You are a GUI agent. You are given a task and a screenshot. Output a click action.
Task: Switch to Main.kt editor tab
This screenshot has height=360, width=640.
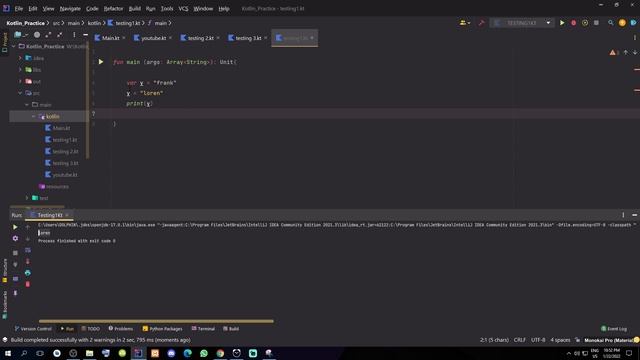pyautogui.click(x=110, y=38)
